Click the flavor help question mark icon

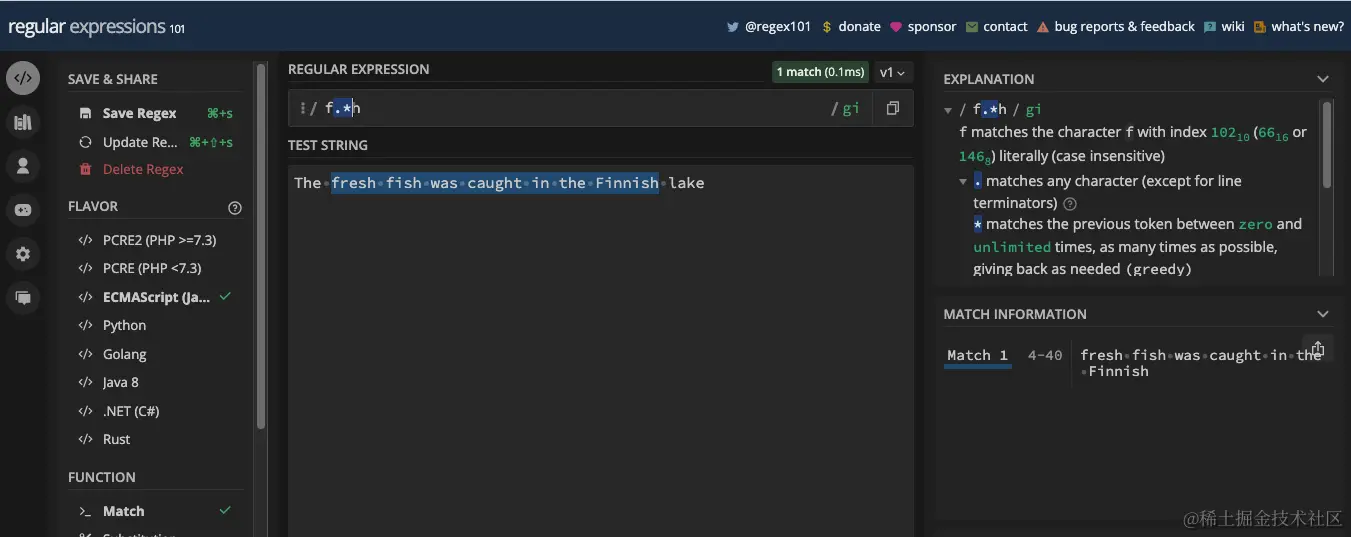click(x=235, y=208)
